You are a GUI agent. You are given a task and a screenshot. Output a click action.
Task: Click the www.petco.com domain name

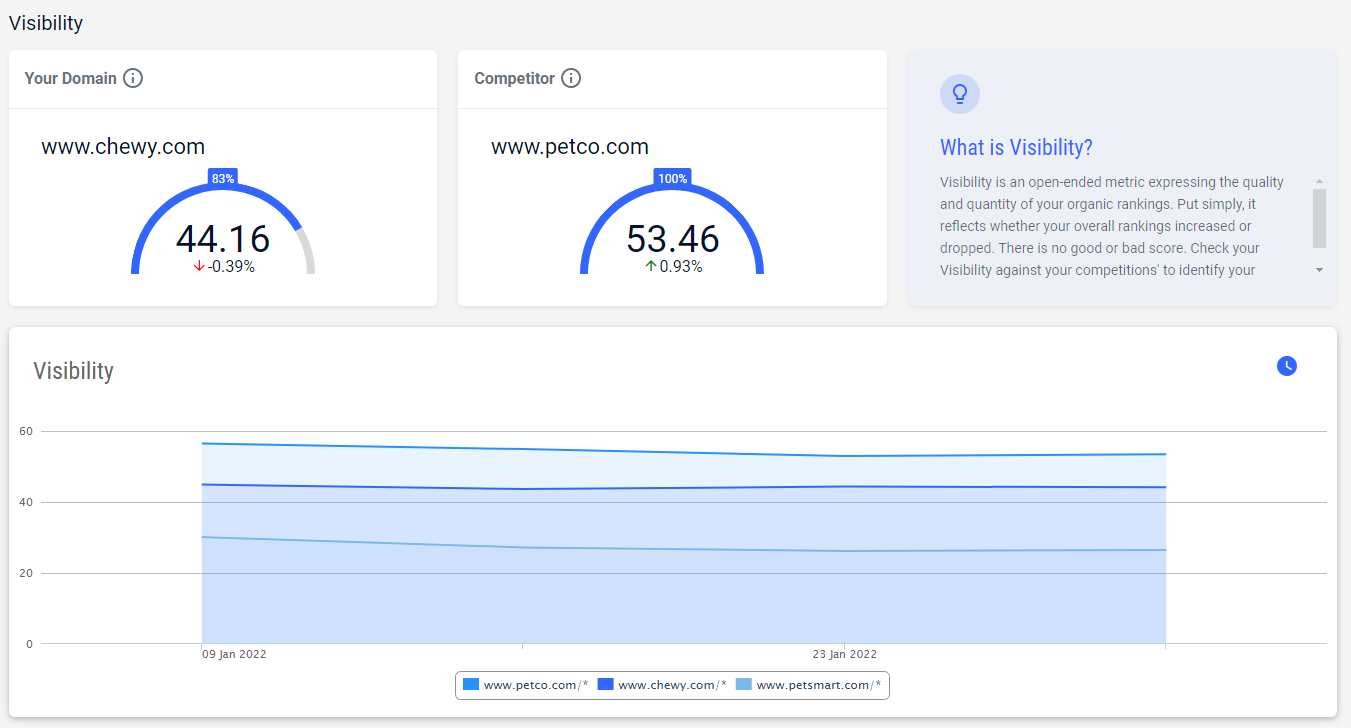pos(568,146)
